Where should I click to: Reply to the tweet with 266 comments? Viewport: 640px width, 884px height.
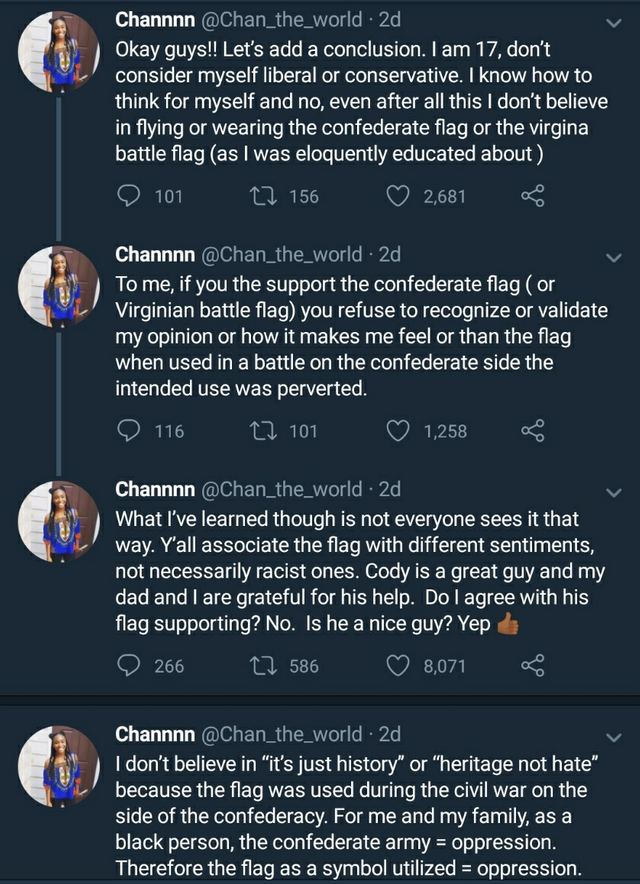click(x=130, y=665)
